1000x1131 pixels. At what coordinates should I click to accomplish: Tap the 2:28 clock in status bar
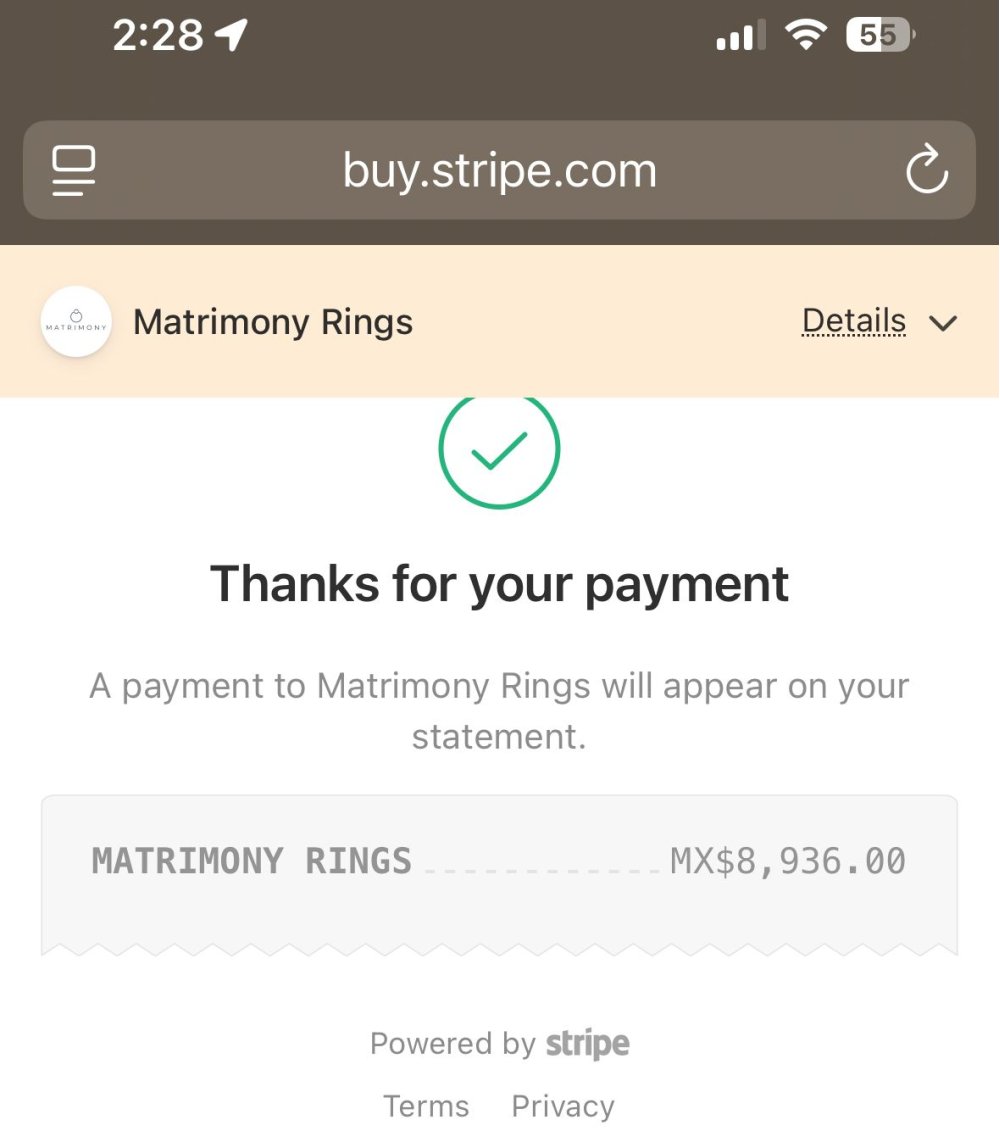(x=158, y=36)
